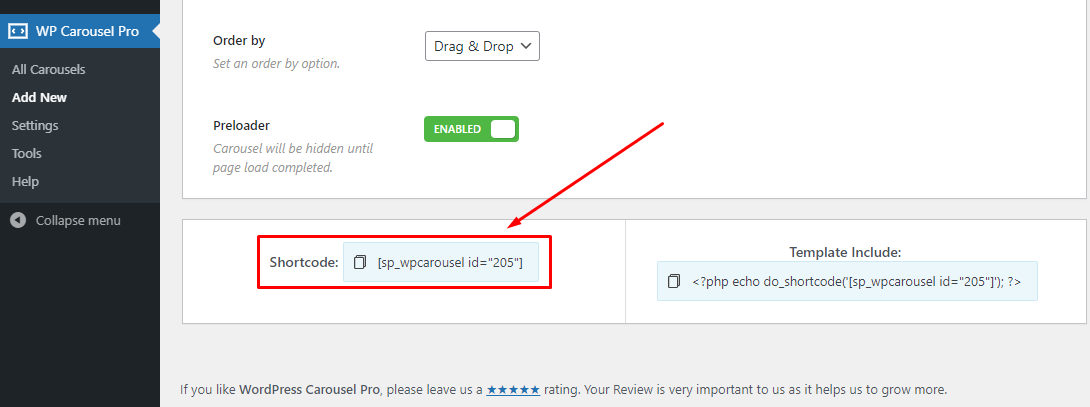Click the copy icon beside the shortcode

point(360,262)
